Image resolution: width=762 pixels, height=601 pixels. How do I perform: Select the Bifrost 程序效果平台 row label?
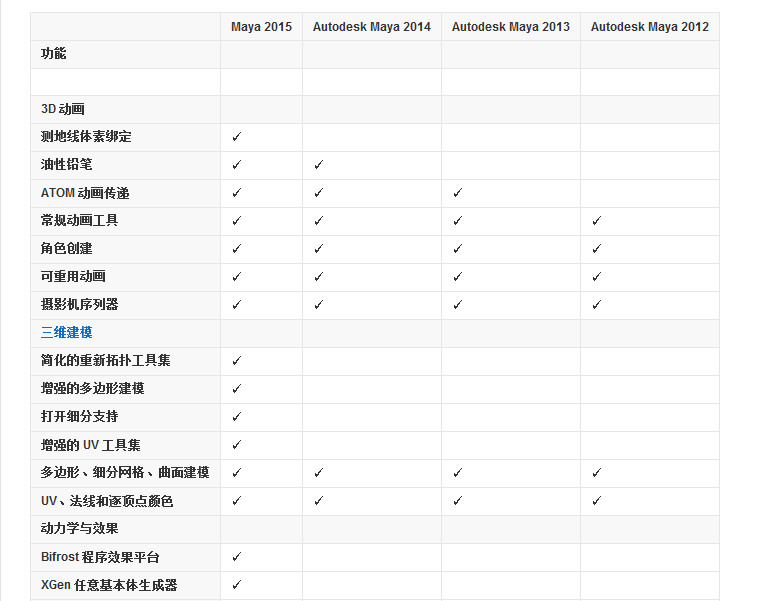[x=100, y=557]
